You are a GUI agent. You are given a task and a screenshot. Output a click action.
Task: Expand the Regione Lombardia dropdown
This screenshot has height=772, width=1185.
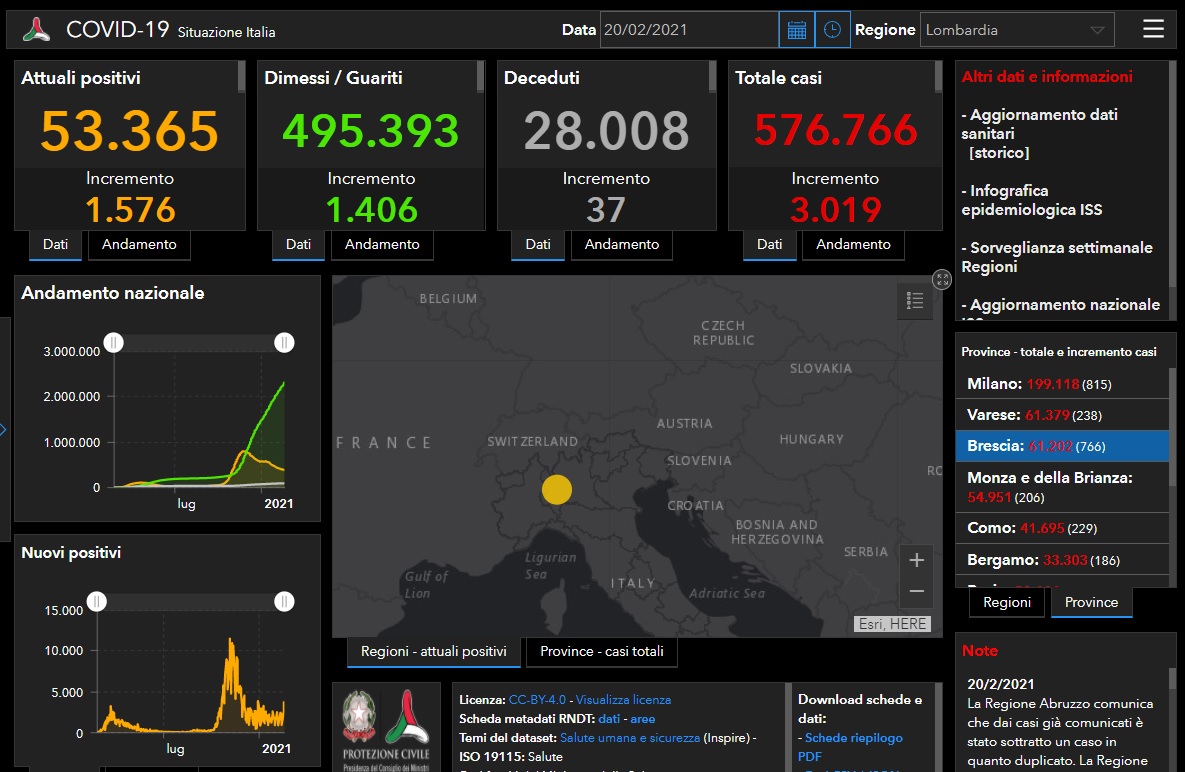[1017, 30]
